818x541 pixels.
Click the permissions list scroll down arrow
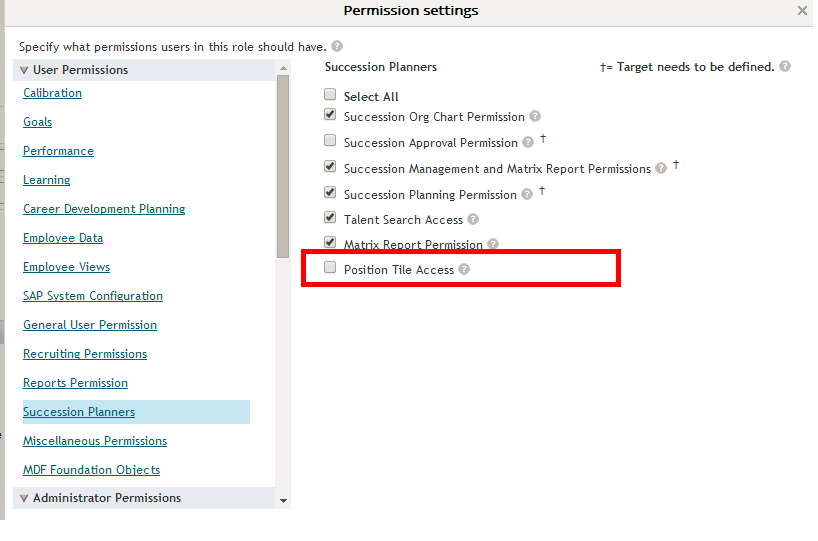(x=283, y=501)
